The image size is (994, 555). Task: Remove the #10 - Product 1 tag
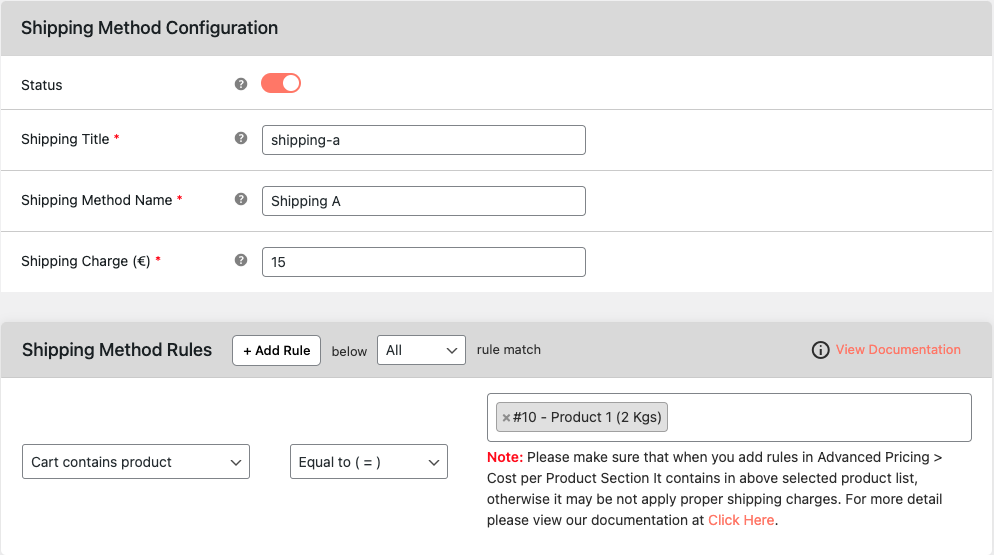[x=506, y=417]
